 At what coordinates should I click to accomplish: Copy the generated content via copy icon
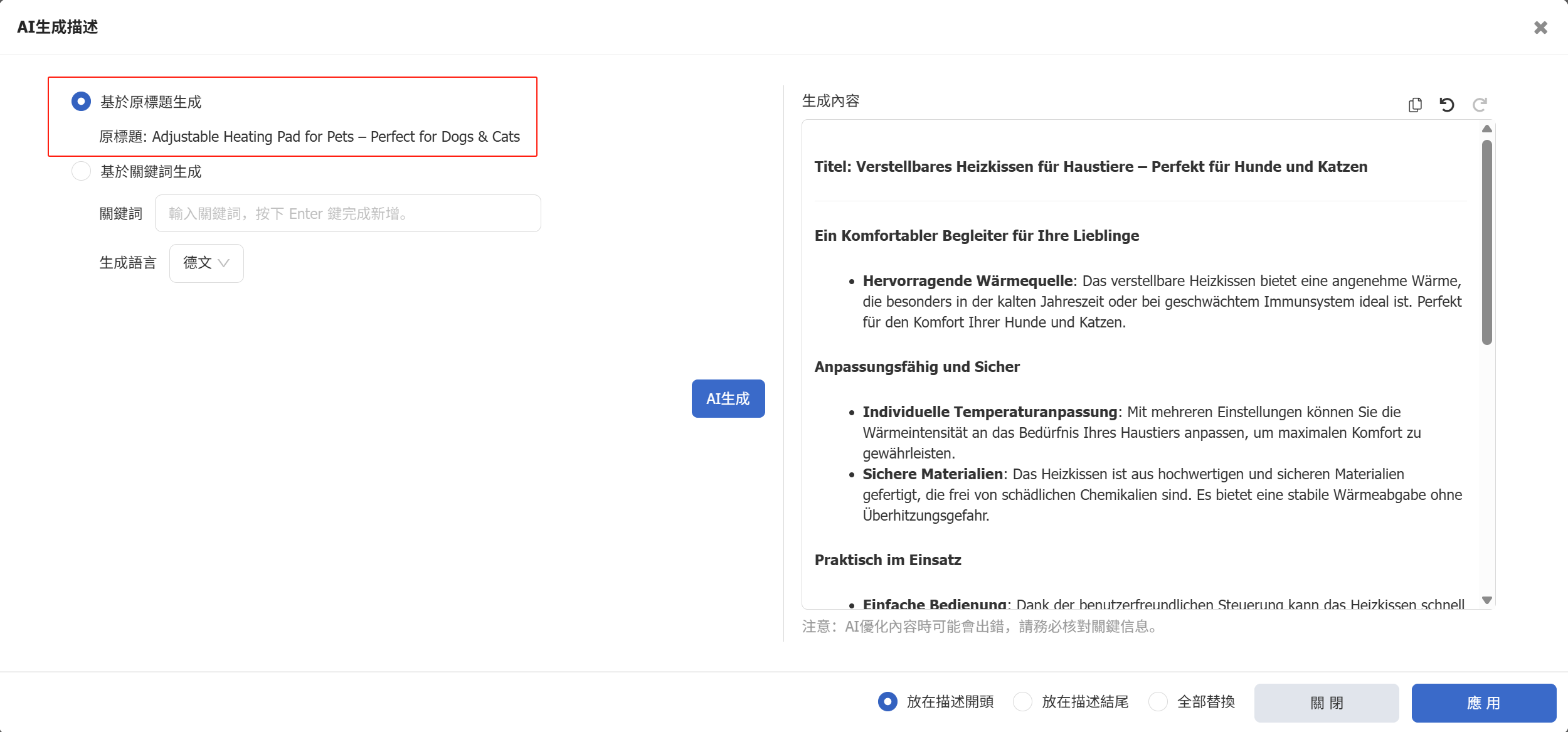click(x=1415, y=105)
